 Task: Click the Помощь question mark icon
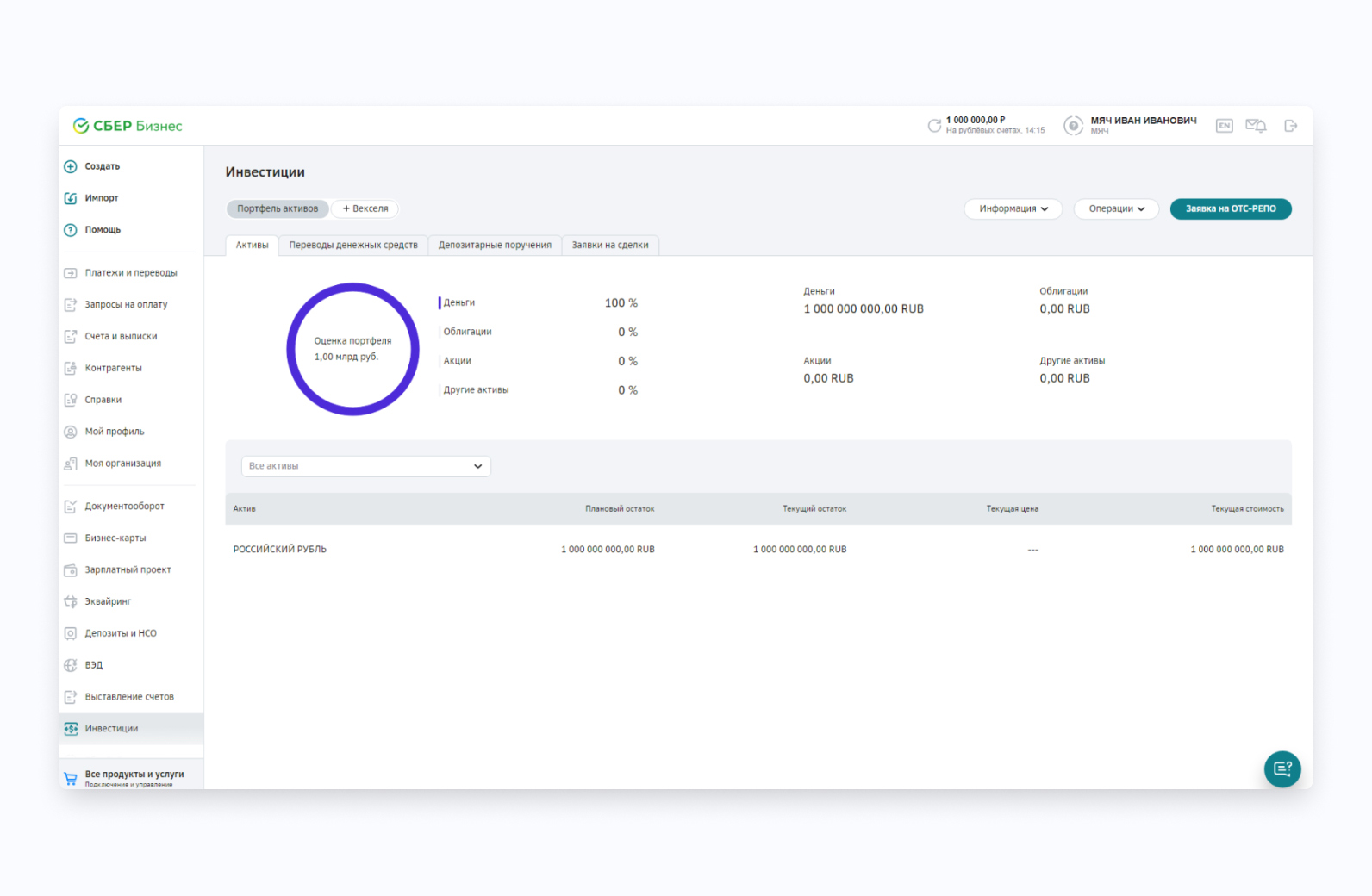tap(71, 230)
